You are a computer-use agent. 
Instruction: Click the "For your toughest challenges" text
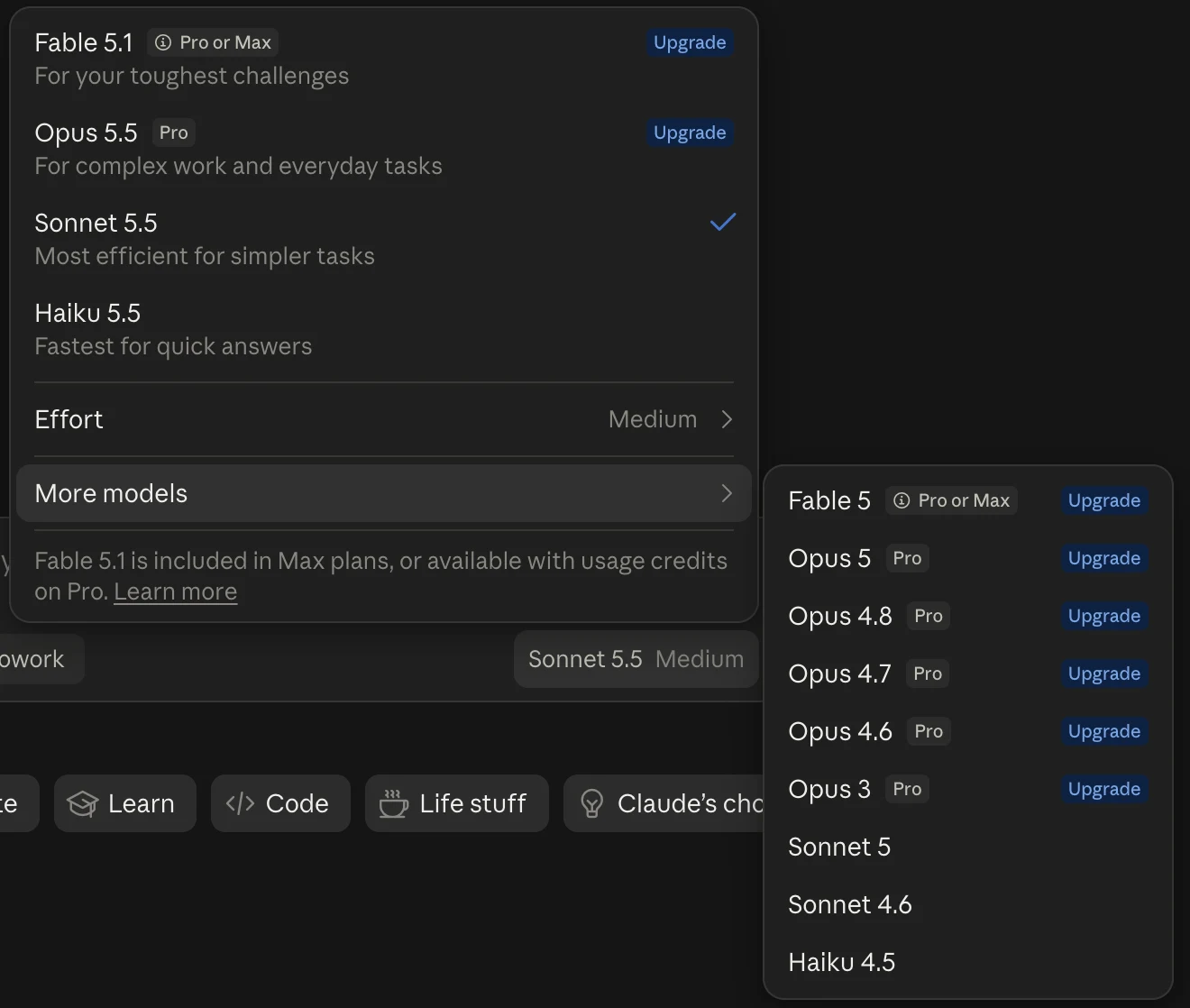click(192, 76)
